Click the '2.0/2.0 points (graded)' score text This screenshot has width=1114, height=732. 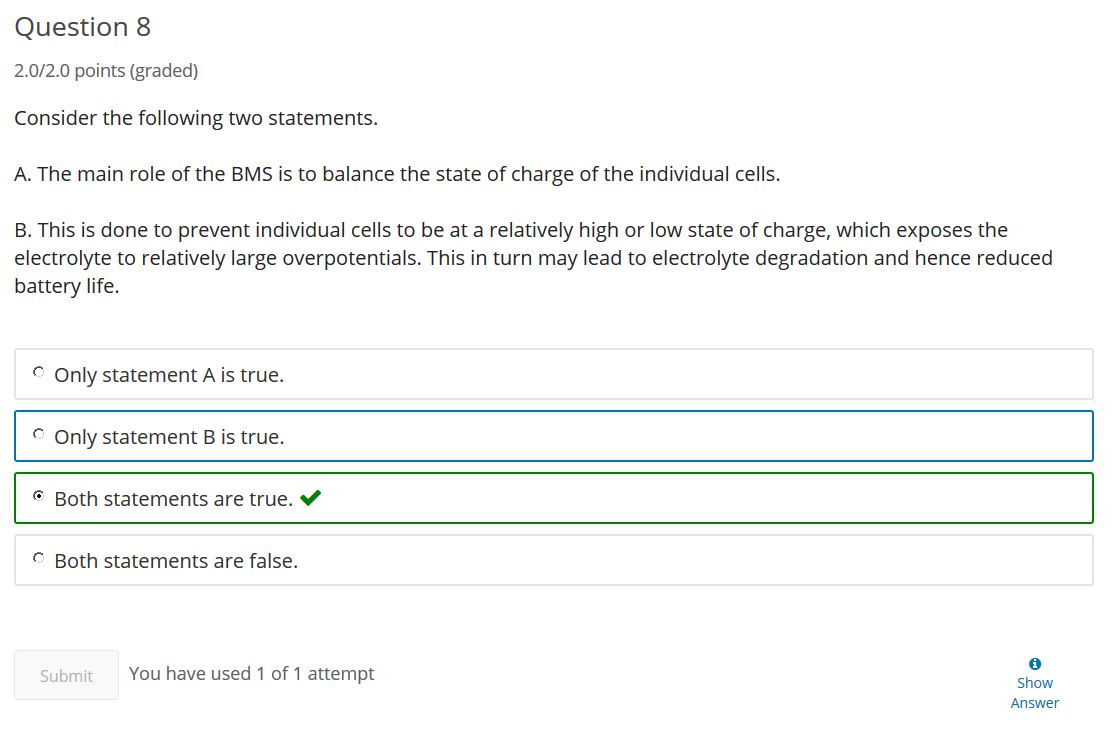[106, 71]
